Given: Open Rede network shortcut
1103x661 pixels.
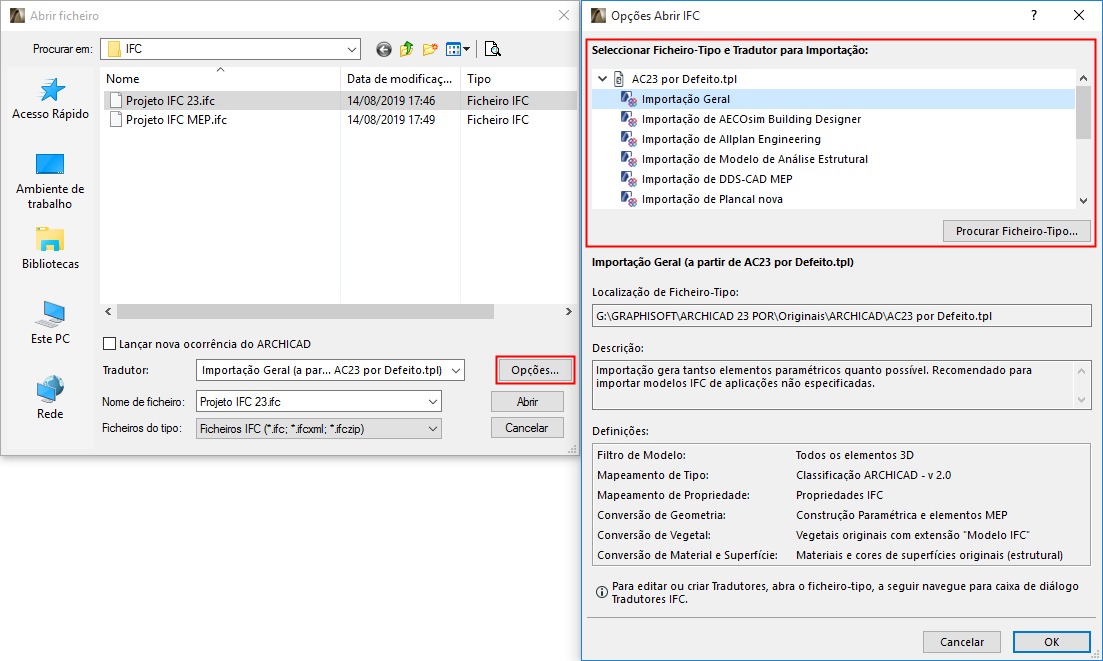Looking at the screenshot, I should (50, 398).
